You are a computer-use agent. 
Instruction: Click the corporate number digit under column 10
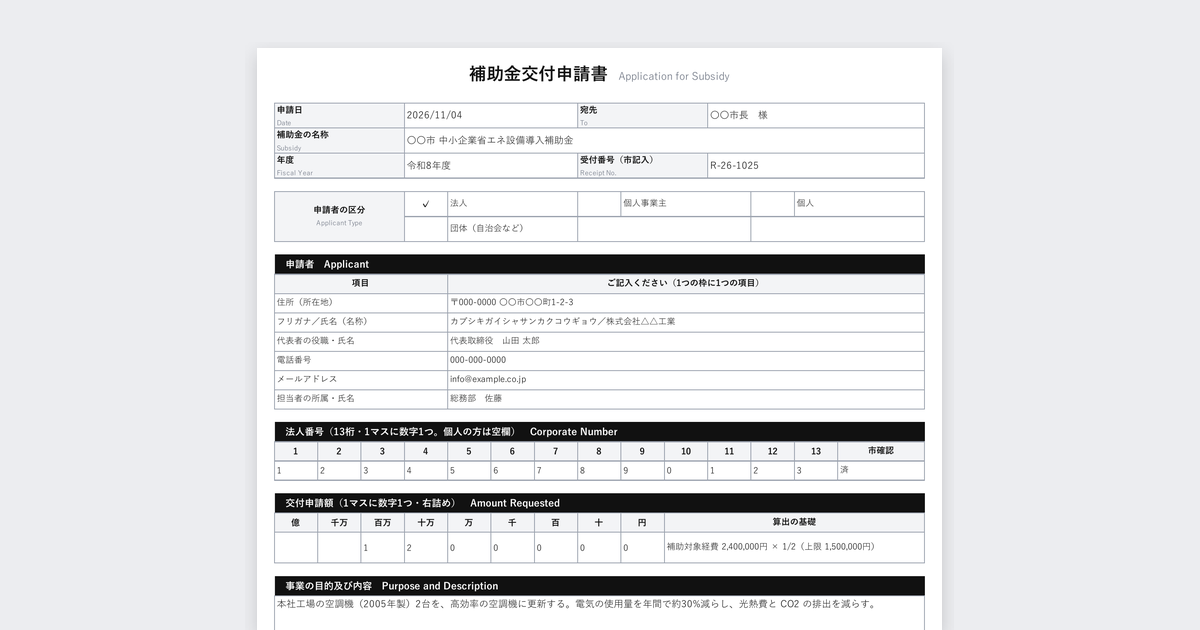pos(686,470)
